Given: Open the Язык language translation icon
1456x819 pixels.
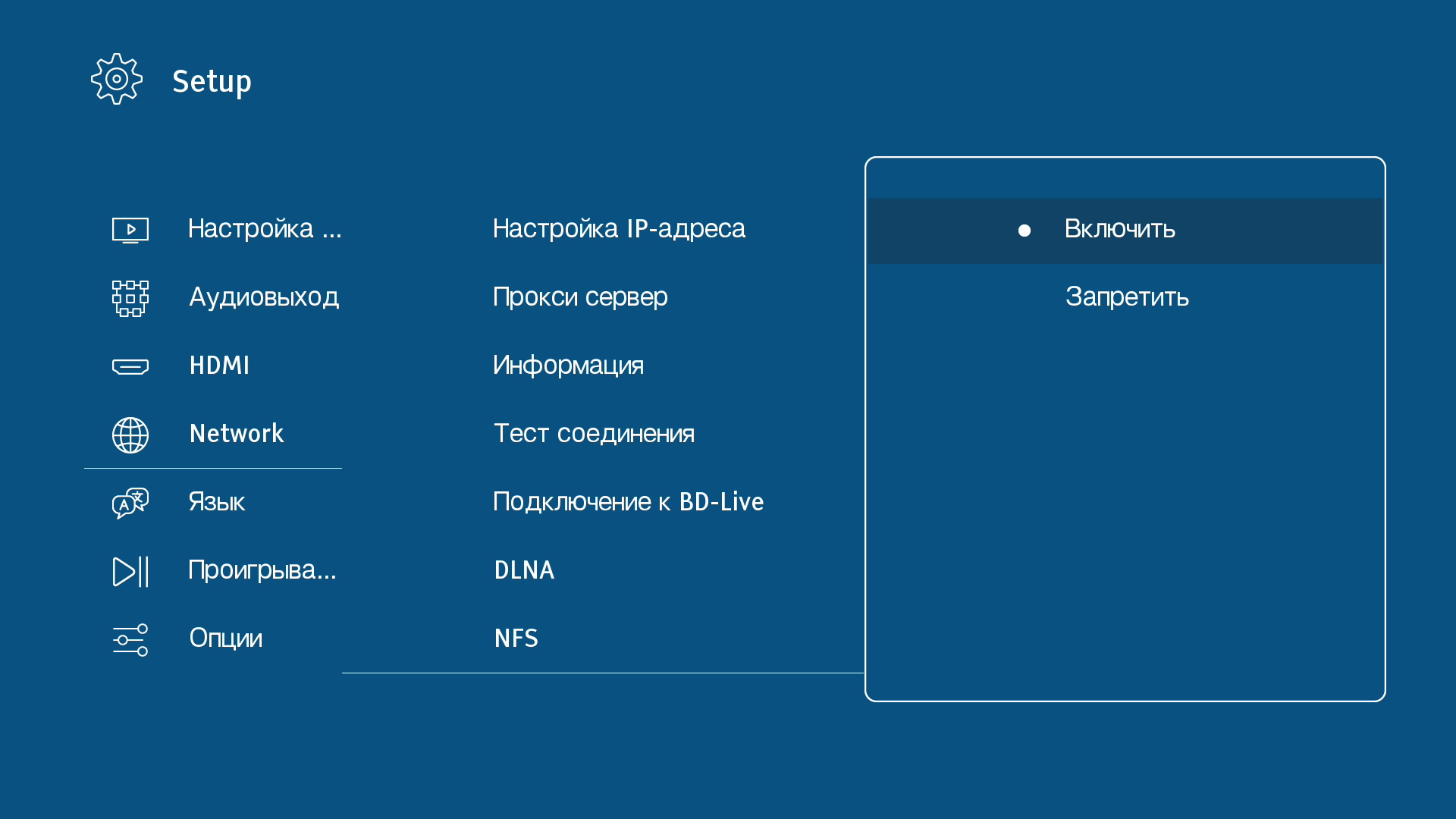Looking at the screenshot, I should pos(130,503).
